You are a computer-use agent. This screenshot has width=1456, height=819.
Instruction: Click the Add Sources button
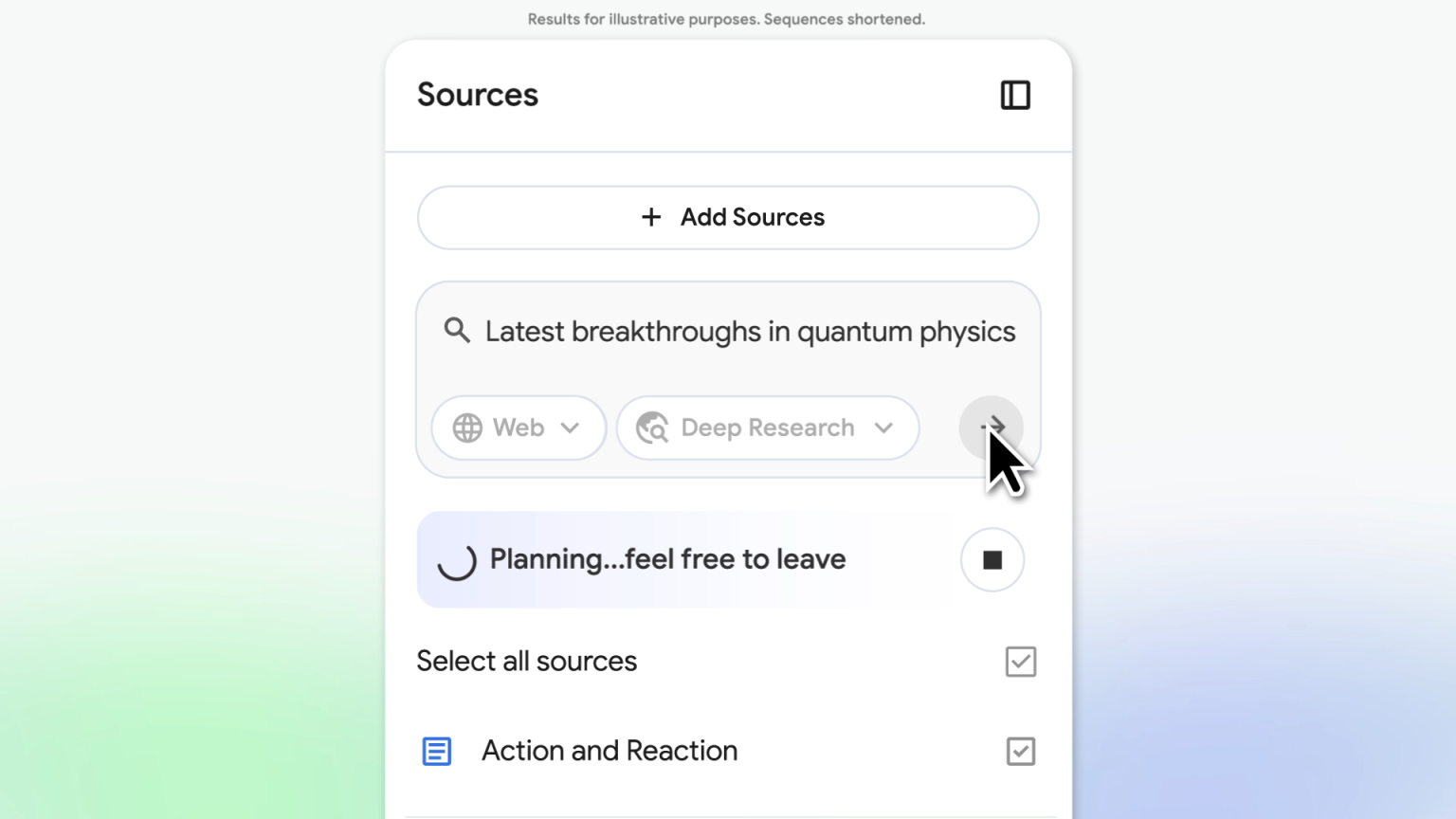[x=728, y=218]
